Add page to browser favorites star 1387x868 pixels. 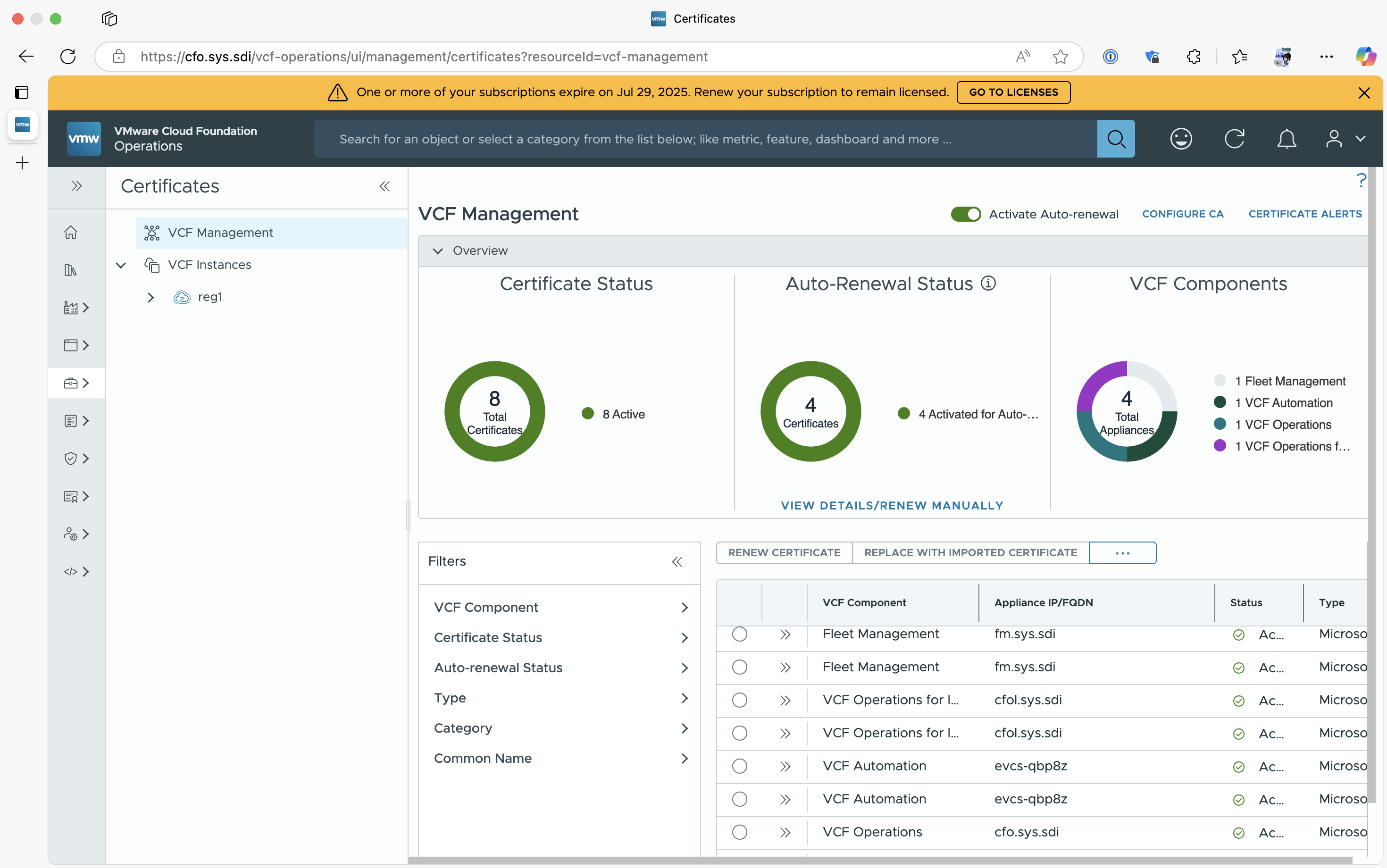tap(1061, 56)
